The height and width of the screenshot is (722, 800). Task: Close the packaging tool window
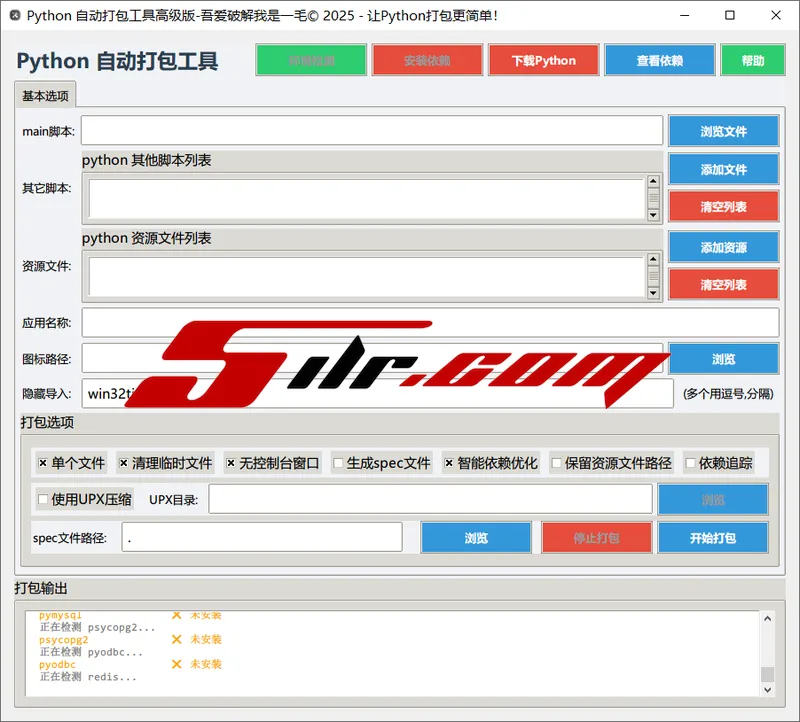coord(776,15)
